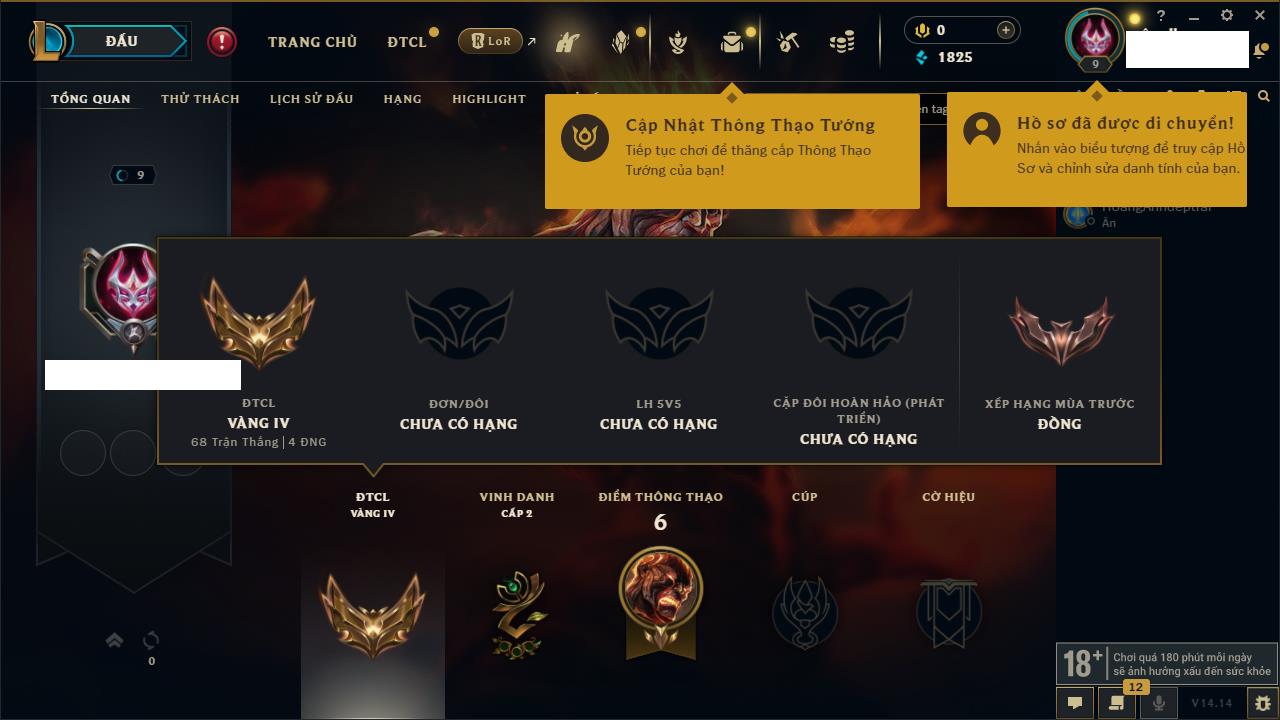Click the ĐIỂM THÔNG THẠO champion portrait
This screenshot has height=720, width=1280.
(x=660, y=588)
